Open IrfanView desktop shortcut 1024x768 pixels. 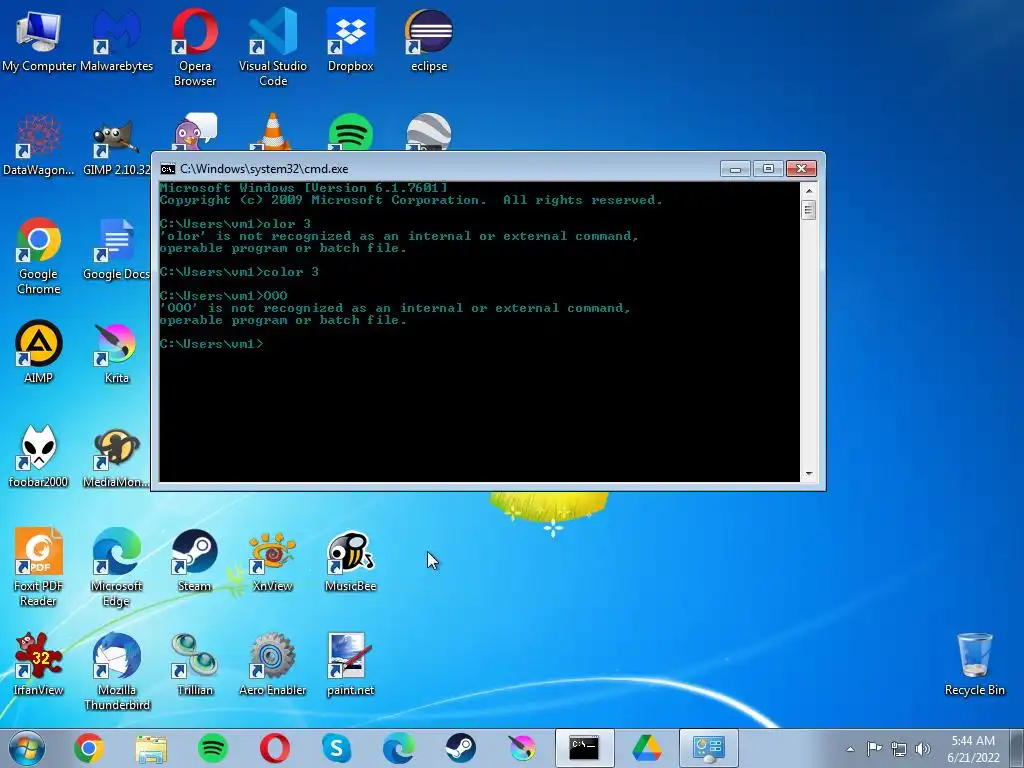pos(39,664)
